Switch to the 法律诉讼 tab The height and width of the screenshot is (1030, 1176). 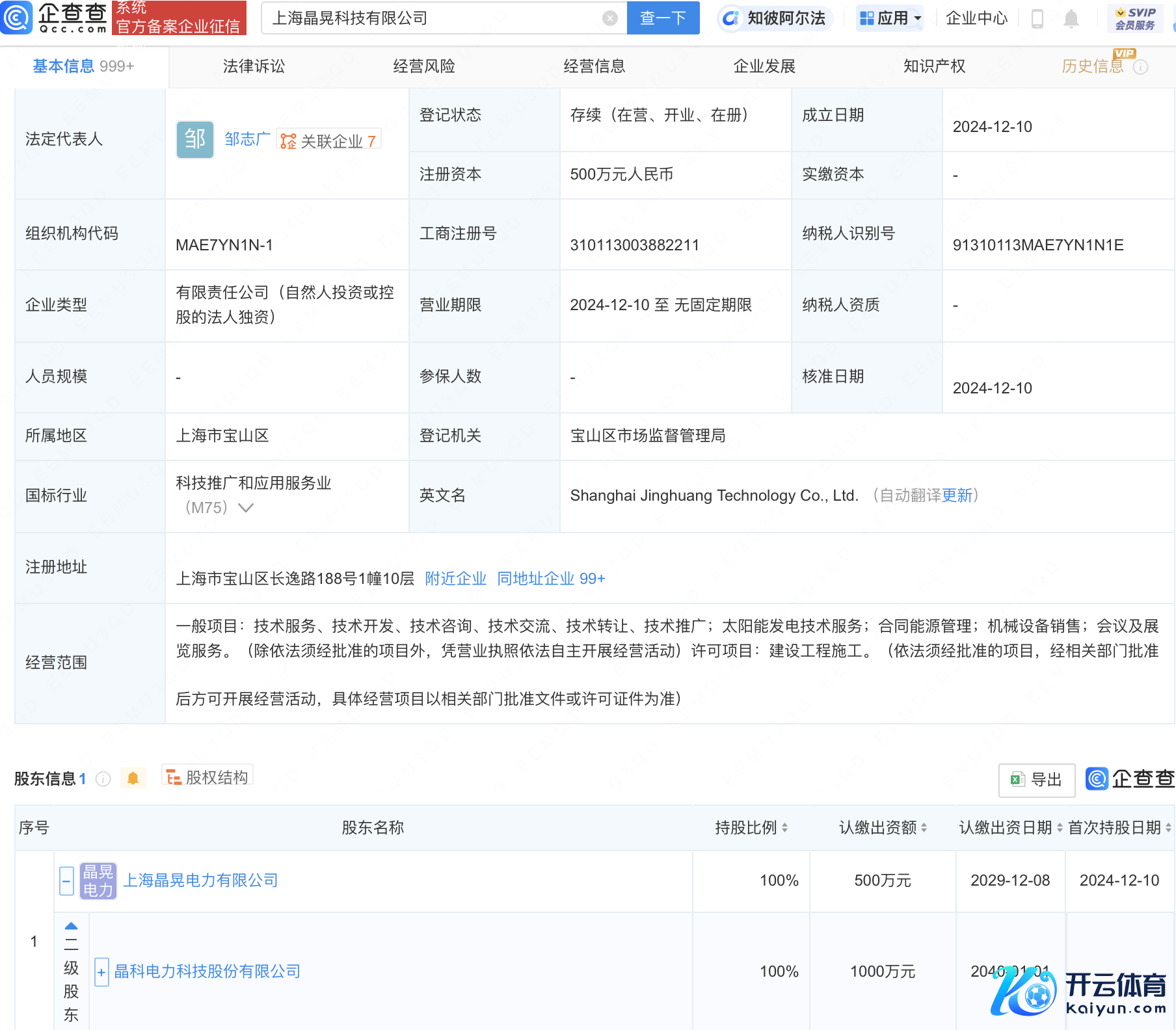[254, 66]
